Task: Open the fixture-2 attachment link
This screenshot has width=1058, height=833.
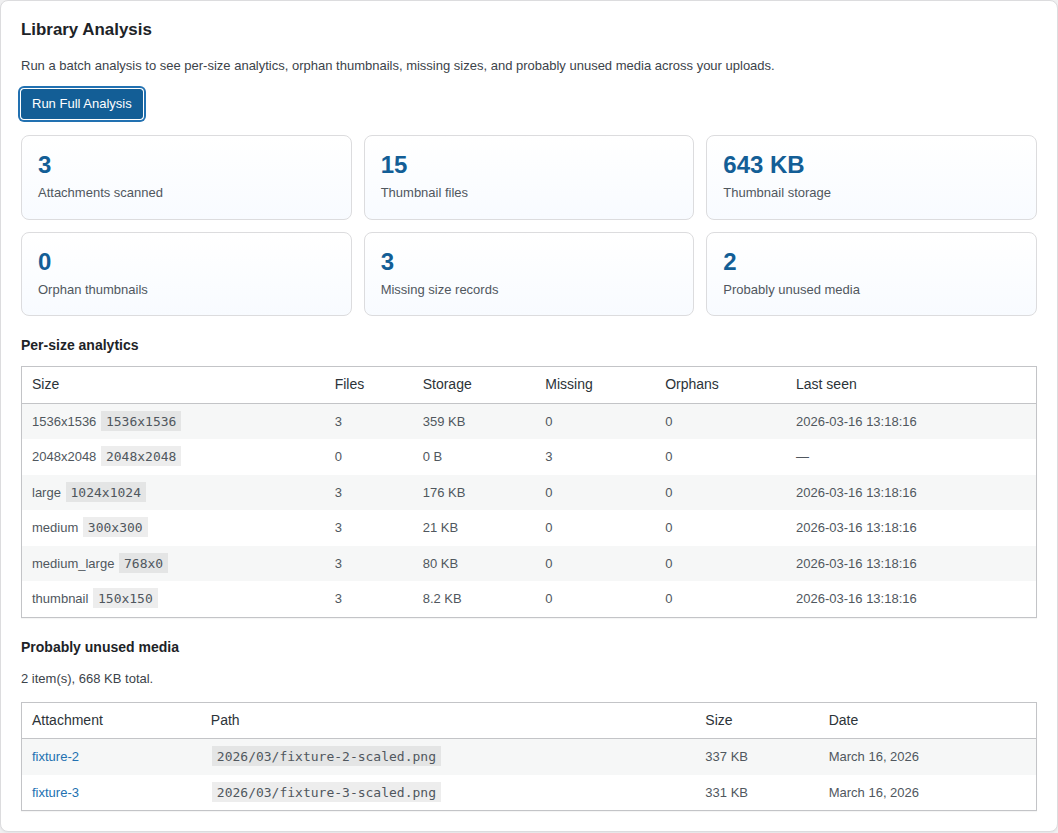Action: pyautogui.click(x=54, y=756)
